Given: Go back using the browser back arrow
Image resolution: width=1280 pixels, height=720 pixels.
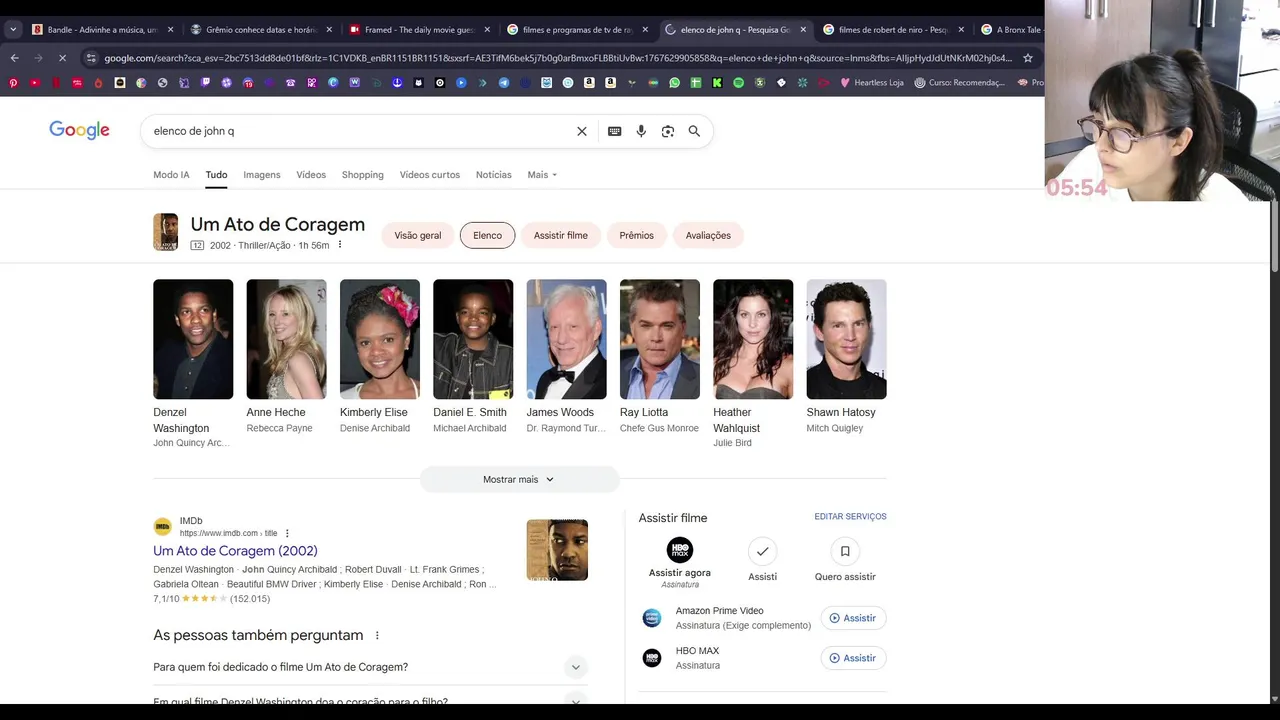Looking at the screenshot, I should click(x=14, y=58).
